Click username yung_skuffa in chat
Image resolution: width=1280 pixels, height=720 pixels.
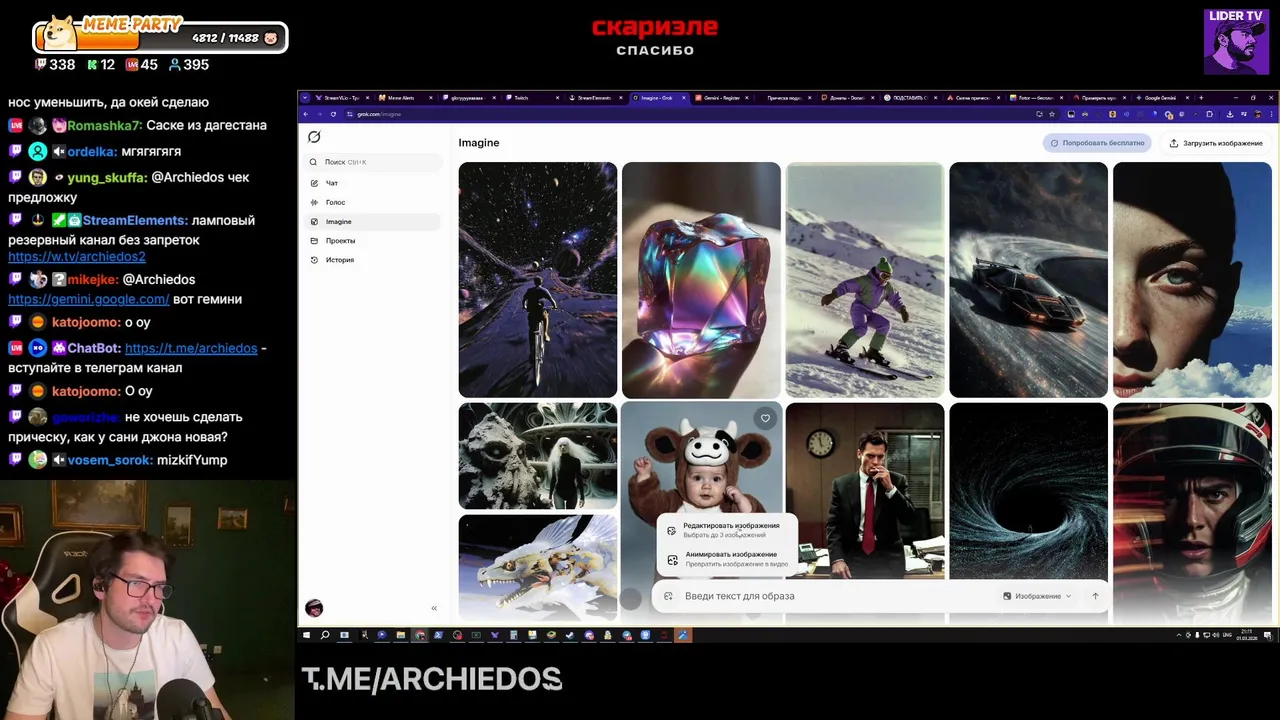coord(104,177)
